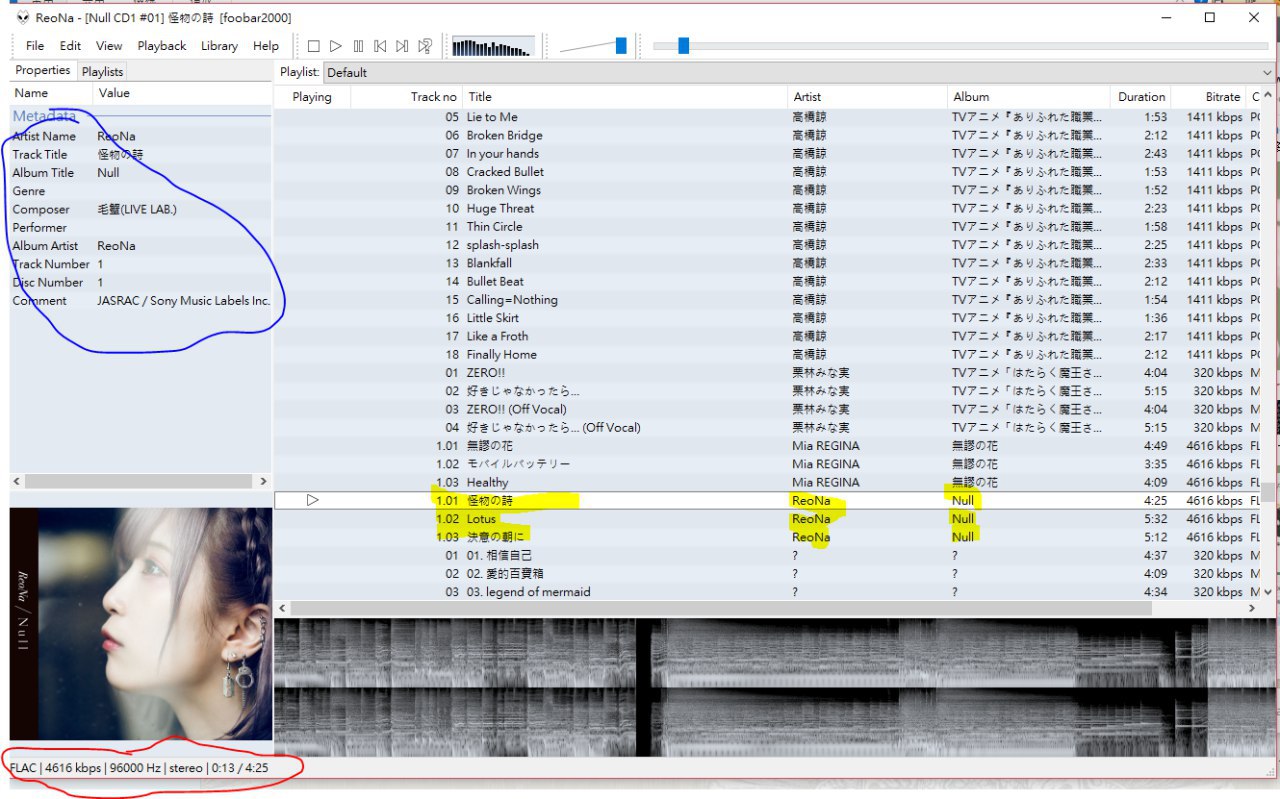This screenshot has height=799, width=1280.
Task: Click the playlist horizontal scrollbar right arrow
Action: (1253, 608)
